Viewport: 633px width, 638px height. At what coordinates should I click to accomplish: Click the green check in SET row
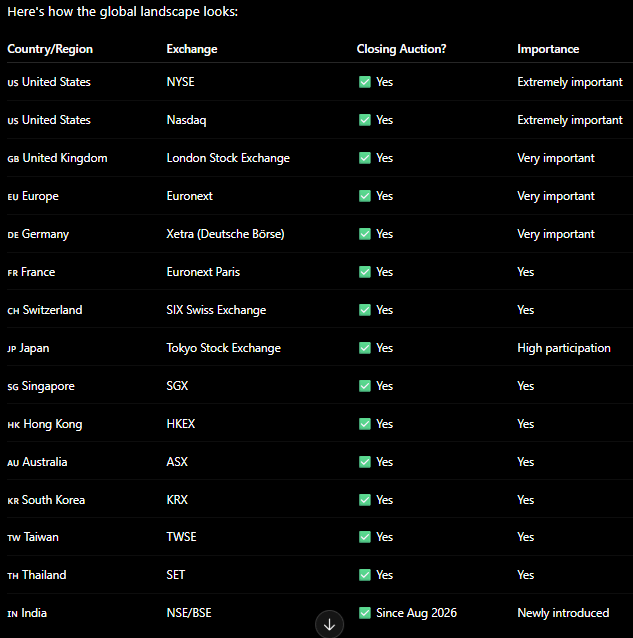(x=365, y=575)
